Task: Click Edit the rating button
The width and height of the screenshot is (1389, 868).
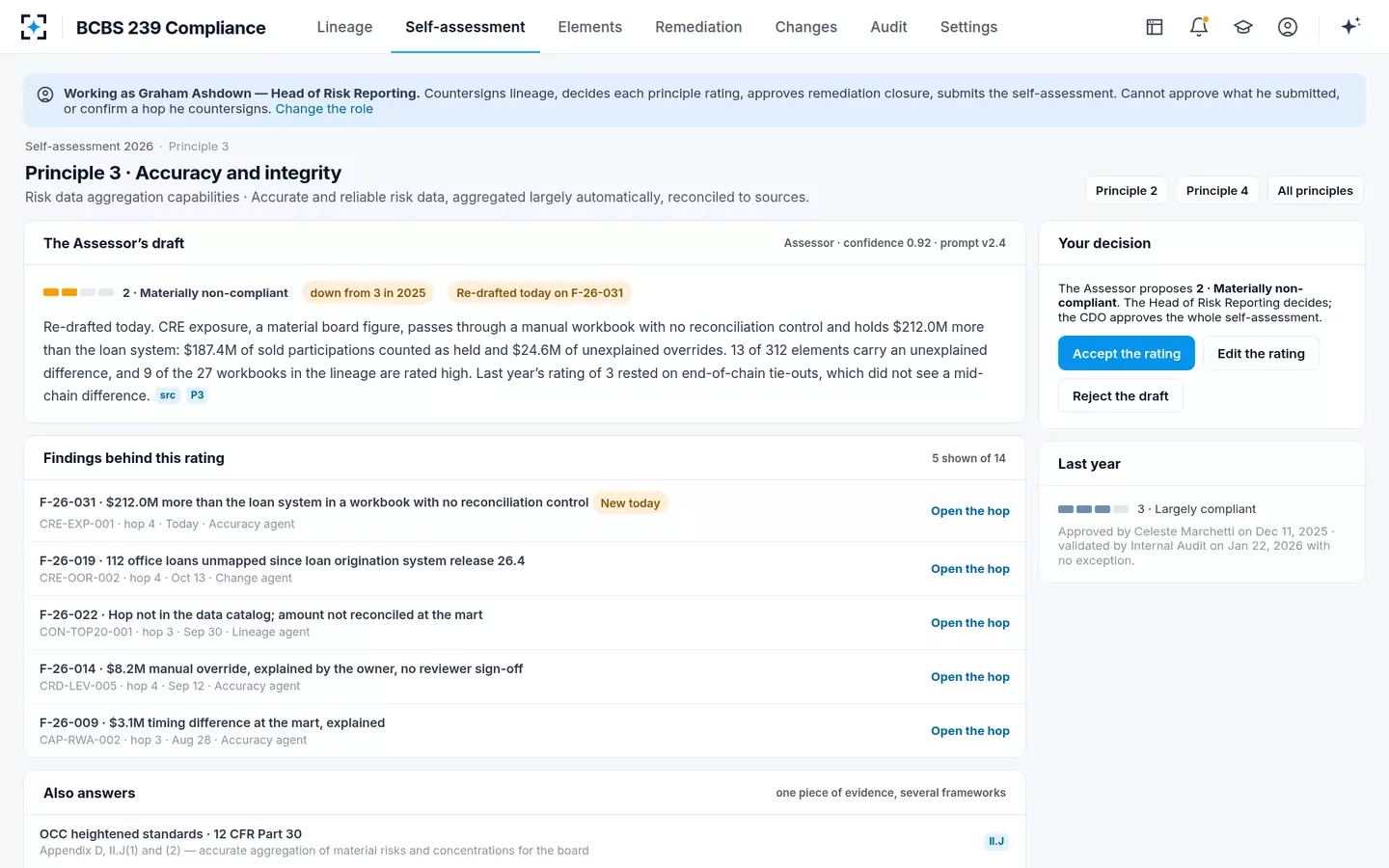Action: (x=1261, y=353)
